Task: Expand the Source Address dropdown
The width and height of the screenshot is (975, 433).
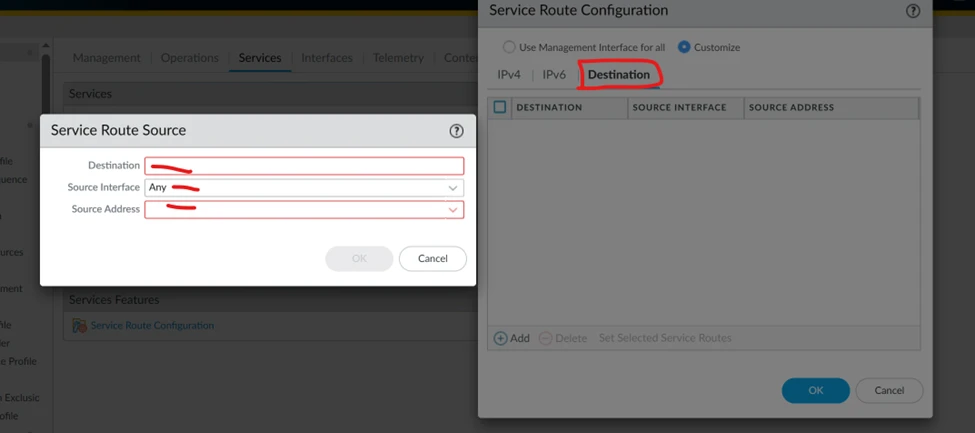Action: pos(453,210)
